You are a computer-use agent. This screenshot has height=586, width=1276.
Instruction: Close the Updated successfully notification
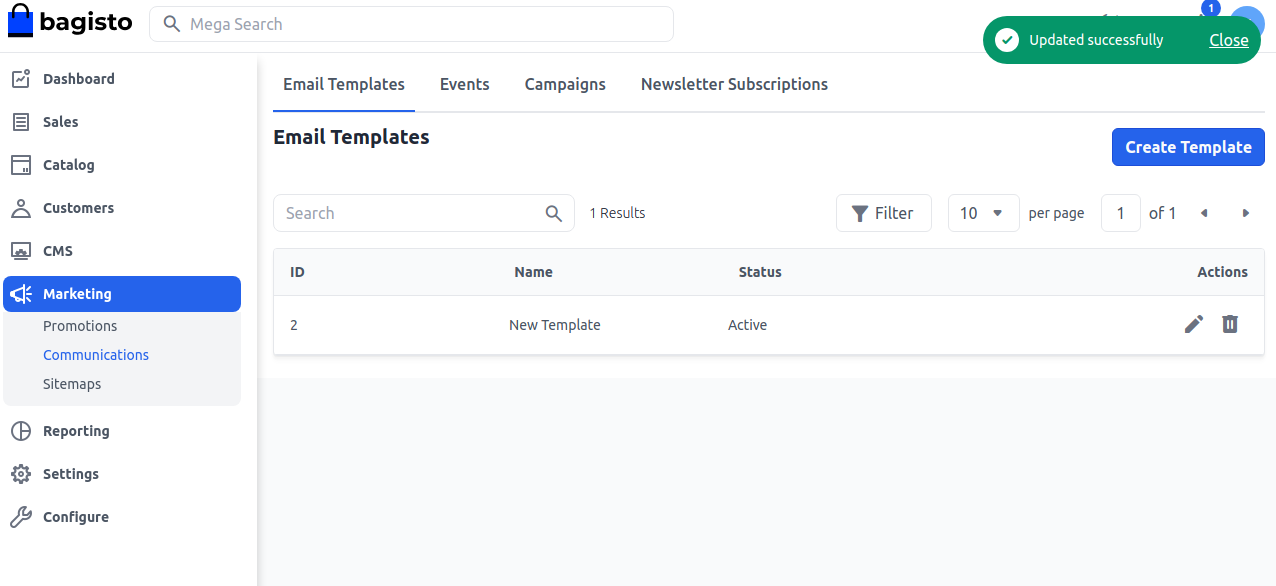pyautogui.click(x=1228, y=40)
